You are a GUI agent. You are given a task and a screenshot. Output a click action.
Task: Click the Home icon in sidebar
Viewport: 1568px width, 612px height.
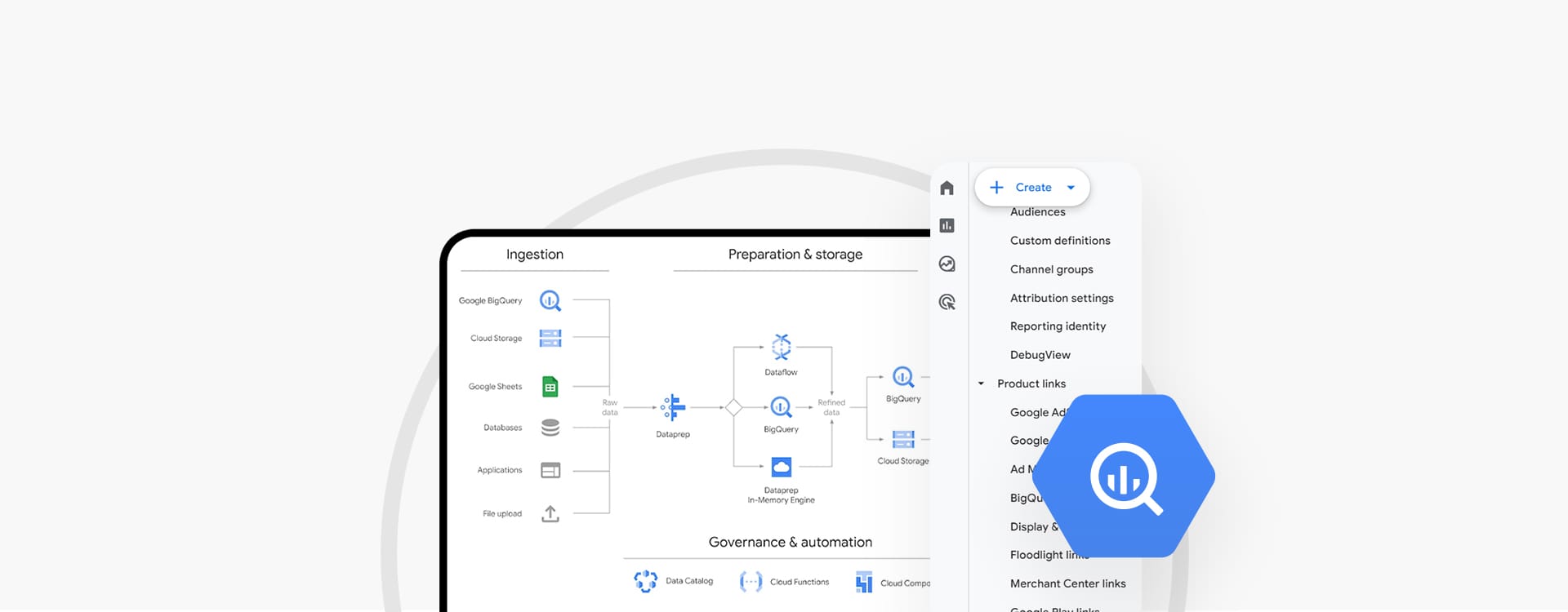[x=947, y=188]
